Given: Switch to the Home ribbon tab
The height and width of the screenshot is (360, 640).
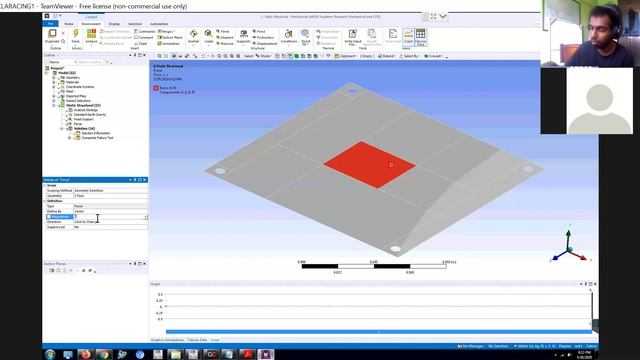Looking at the screenshot, I should click(x=69, y=24).
